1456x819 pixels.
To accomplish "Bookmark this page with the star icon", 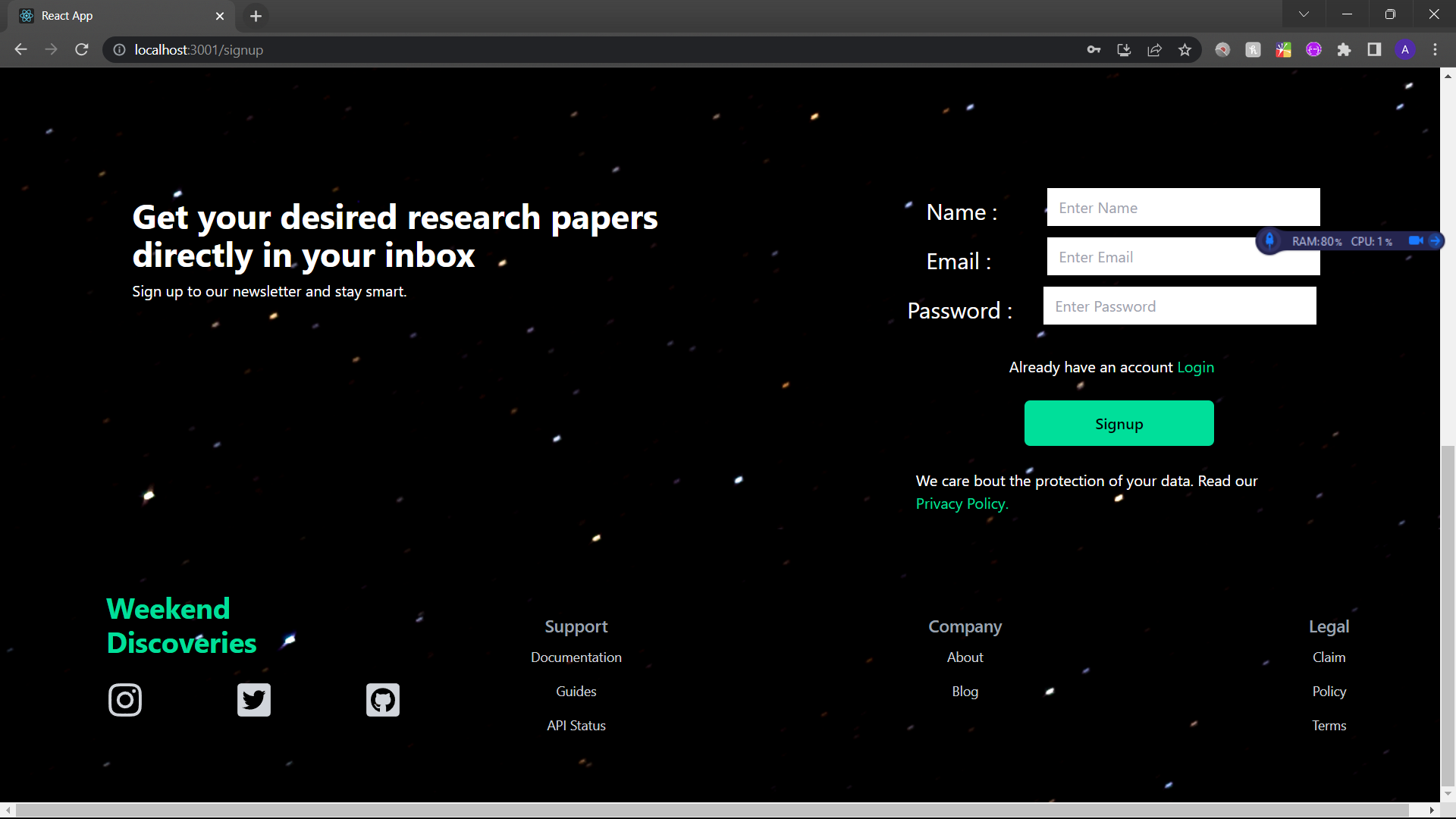I will pos(1185,49).
